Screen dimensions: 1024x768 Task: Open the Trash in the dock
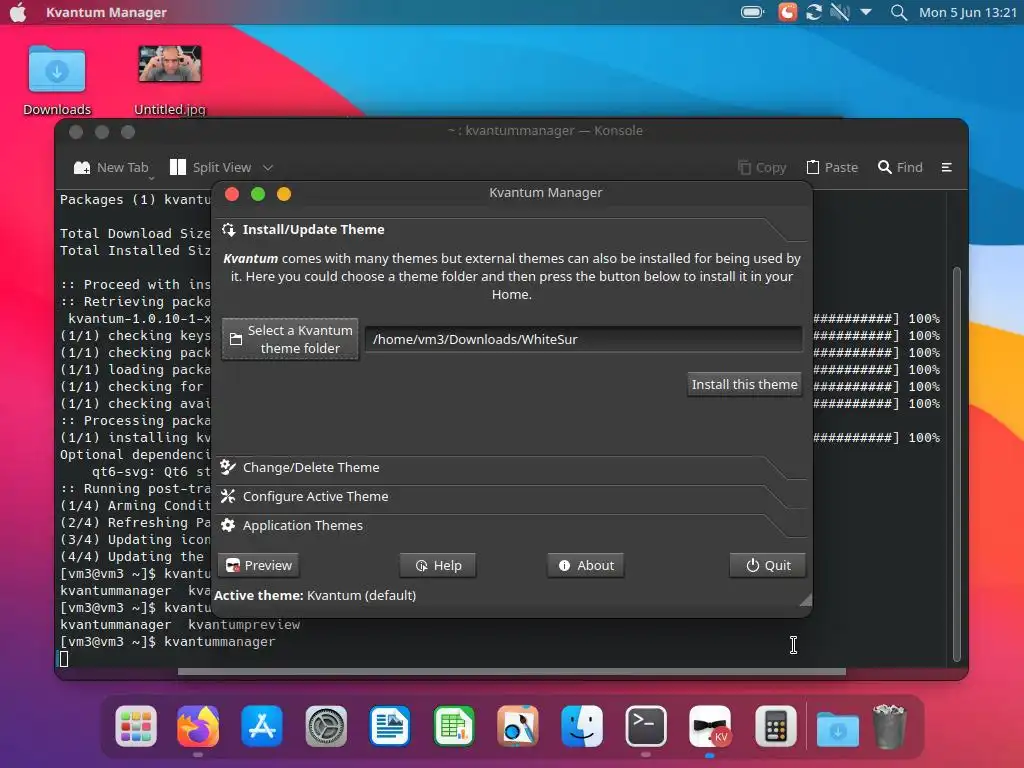point(889,726)
